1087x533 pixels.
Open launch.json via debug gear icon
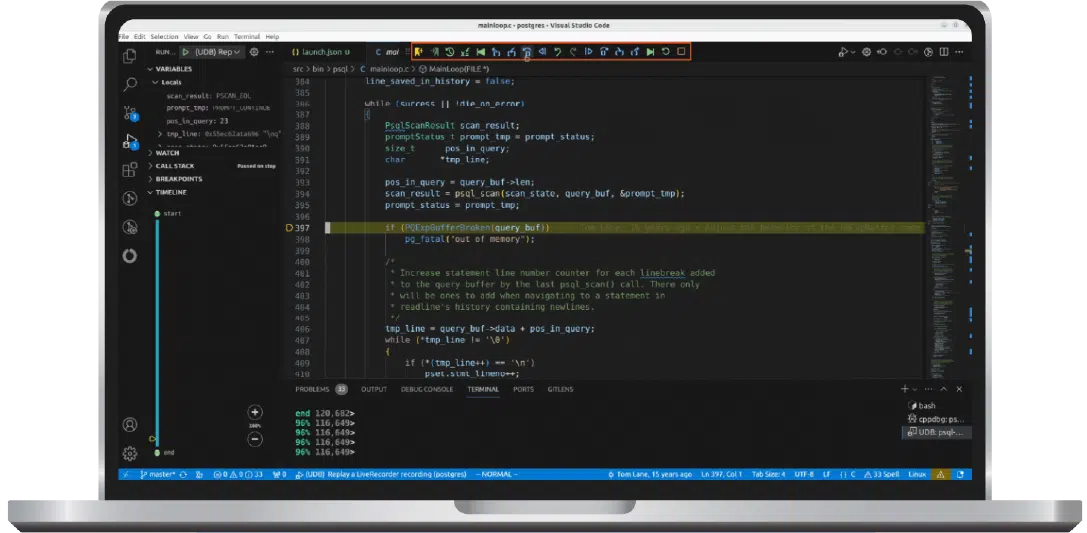[x=254, y=52]
